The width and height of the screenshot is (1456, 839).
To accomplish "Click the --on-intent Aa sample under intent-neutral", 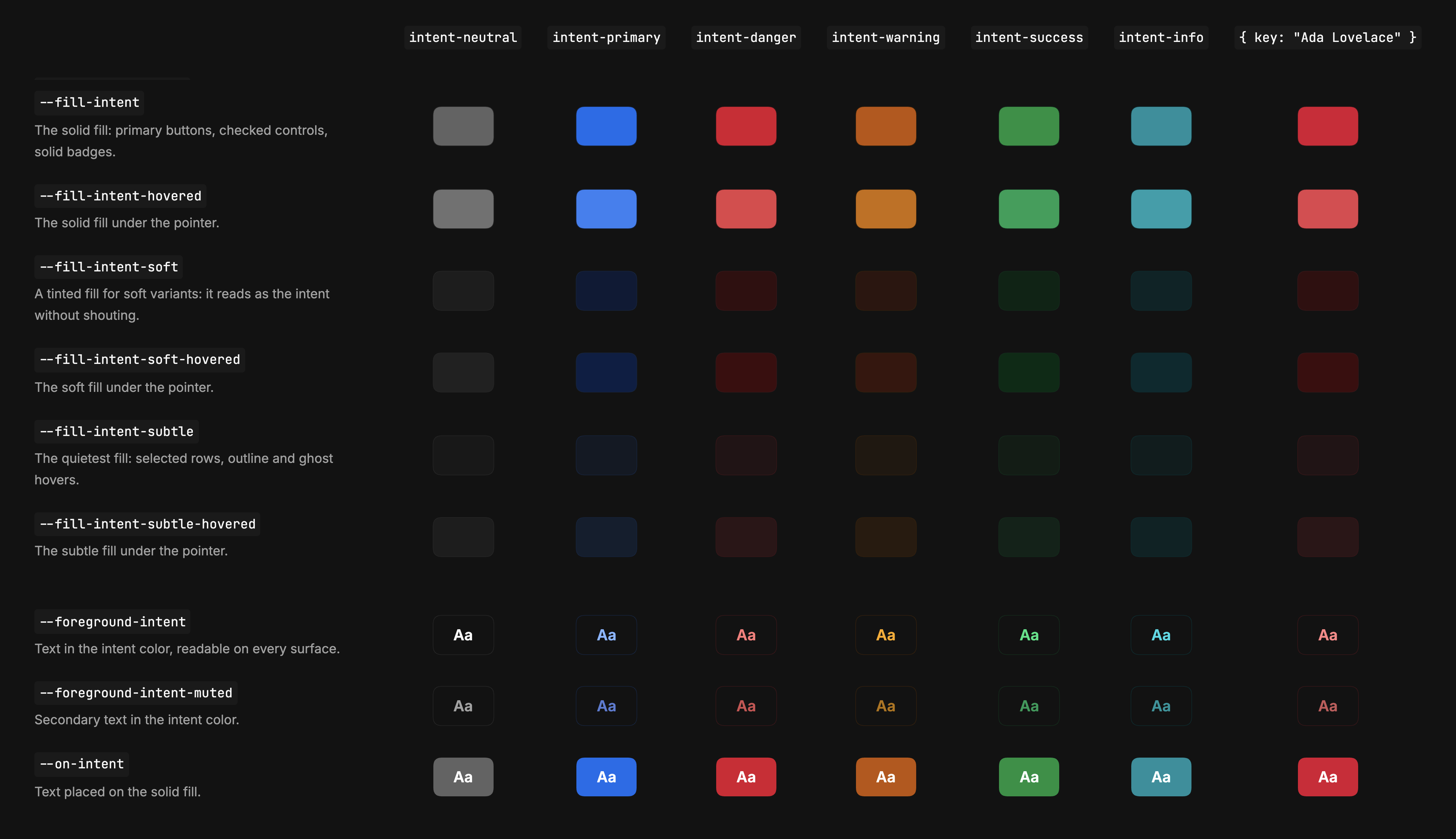I will [x=463, y=777].
